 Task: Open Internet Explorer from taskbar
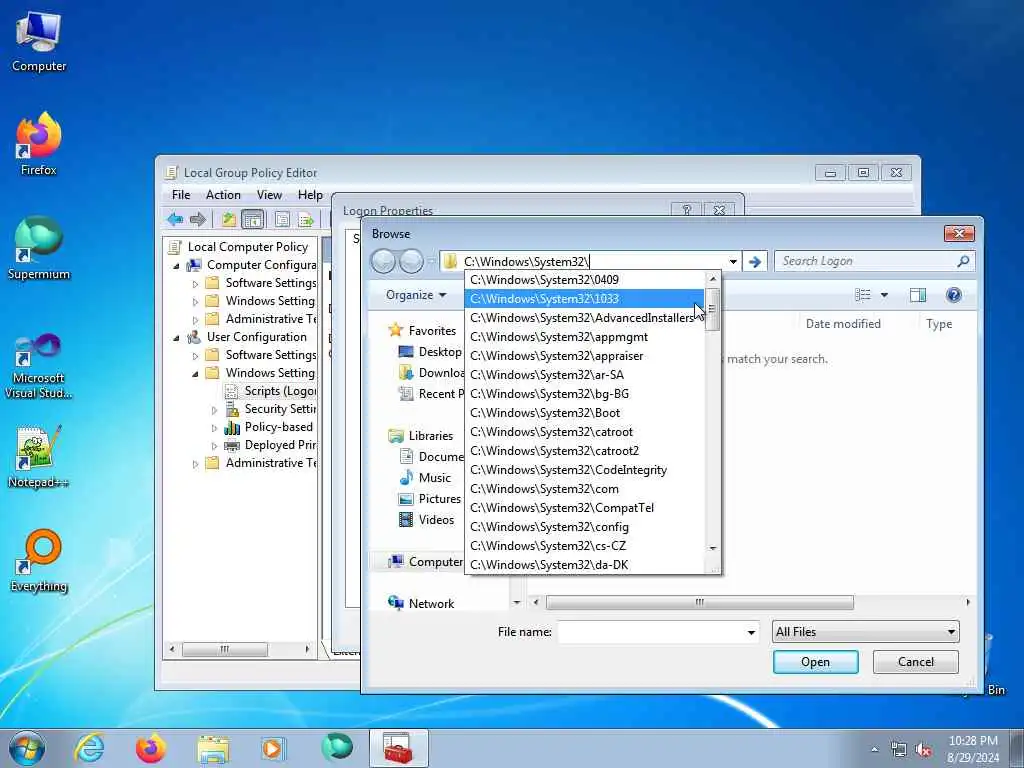pyautogui.click(x=88, y=748)
